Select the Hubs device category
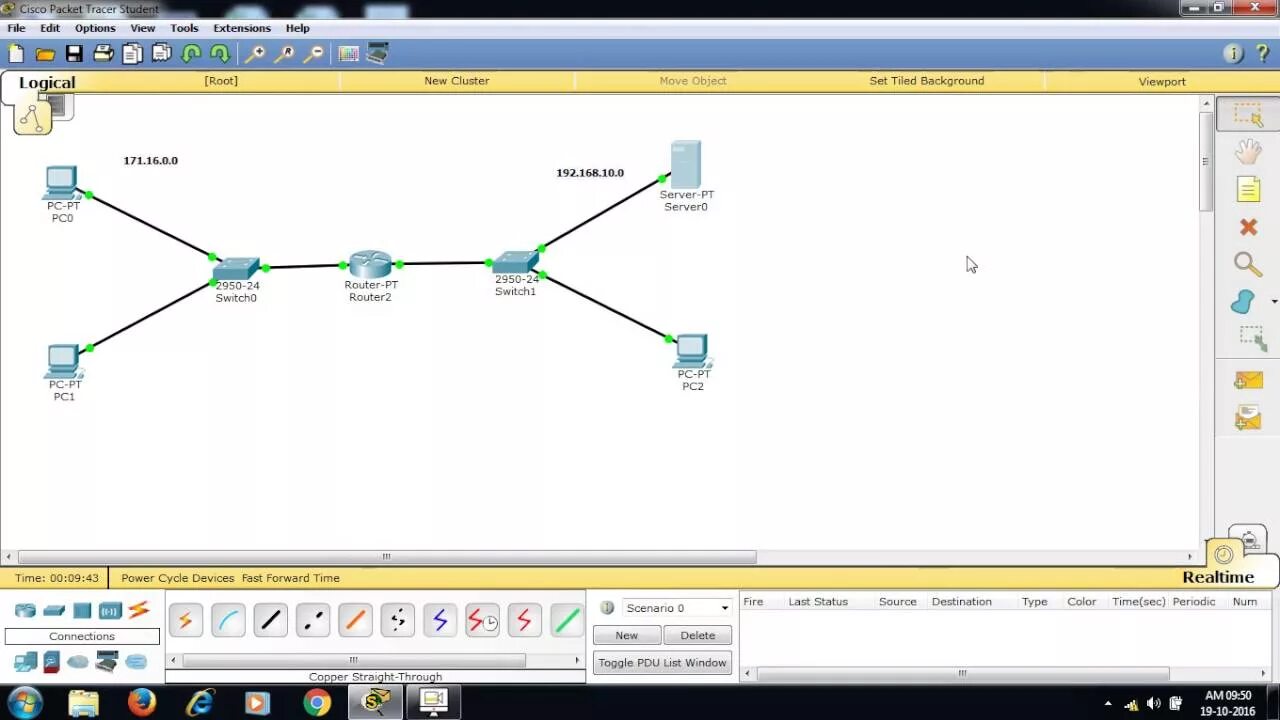 tap(82, 610)
